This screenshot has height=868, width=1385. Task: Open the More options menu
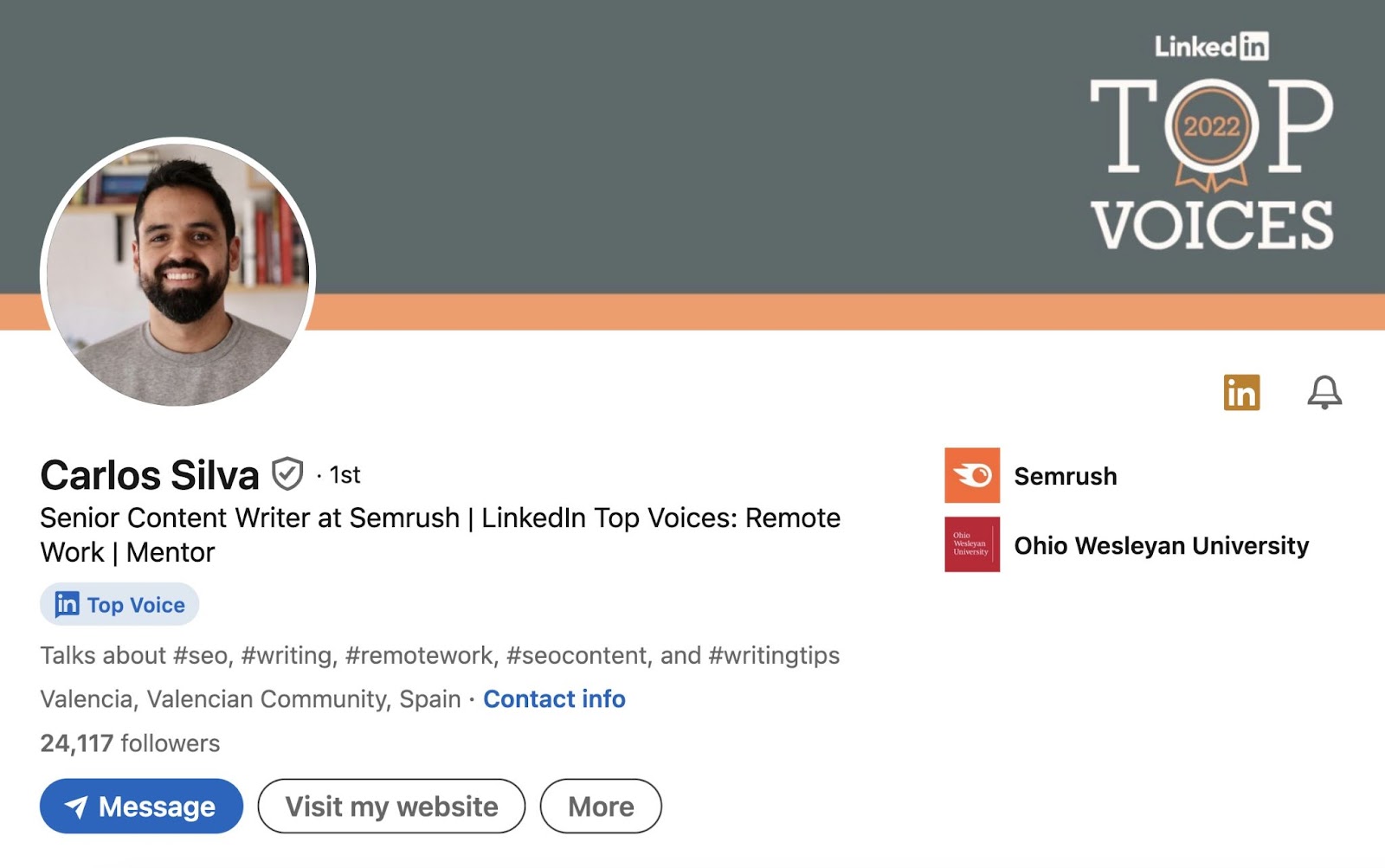(601, 806)
